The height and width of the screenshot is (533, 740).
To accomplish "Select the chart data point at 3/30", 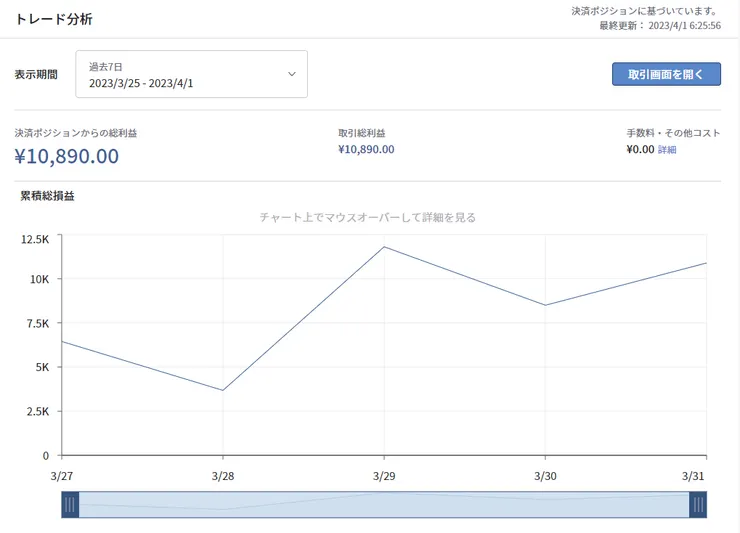I will point(545,305).
